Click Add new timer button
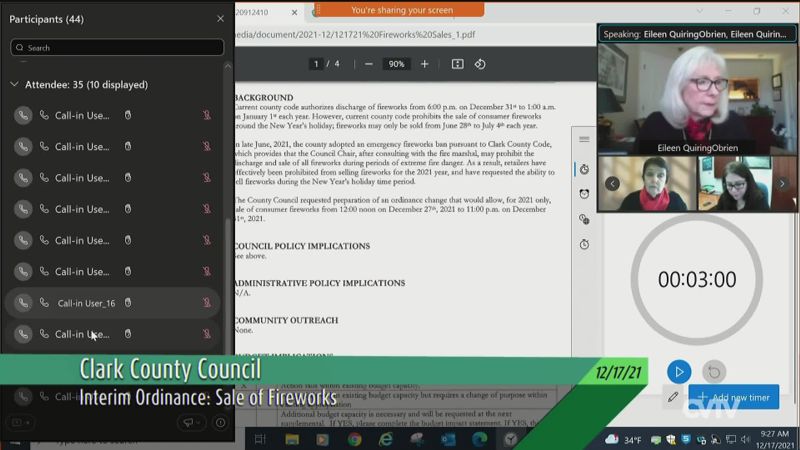800x450 pixels. pos(733,397)
